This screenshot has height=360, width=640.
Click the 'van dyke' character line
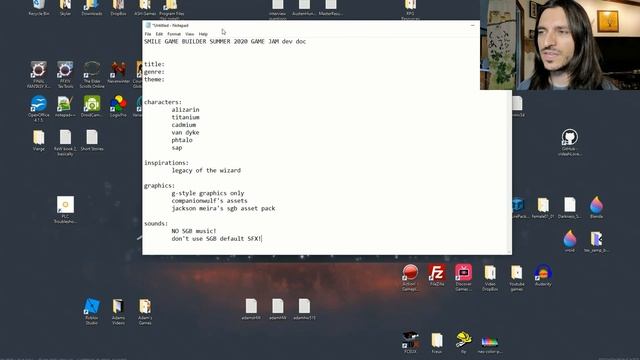point(185,132)
